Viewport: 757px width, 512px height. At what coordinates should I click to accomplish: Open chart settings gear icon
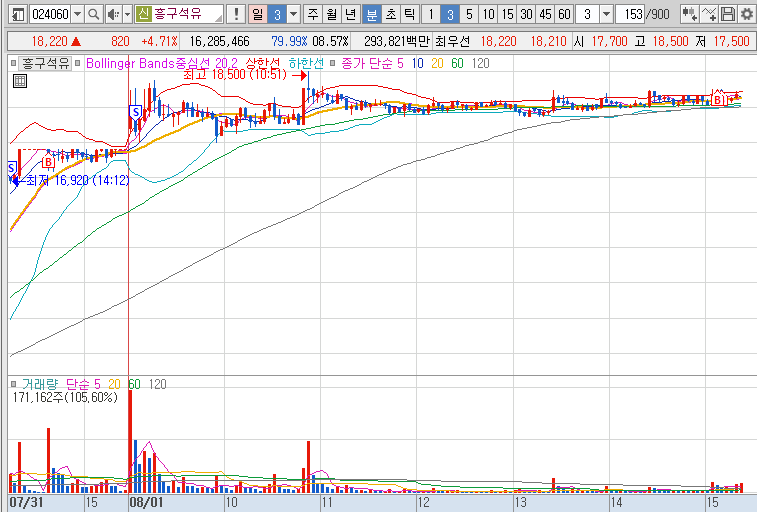click(x=746, y=14)
